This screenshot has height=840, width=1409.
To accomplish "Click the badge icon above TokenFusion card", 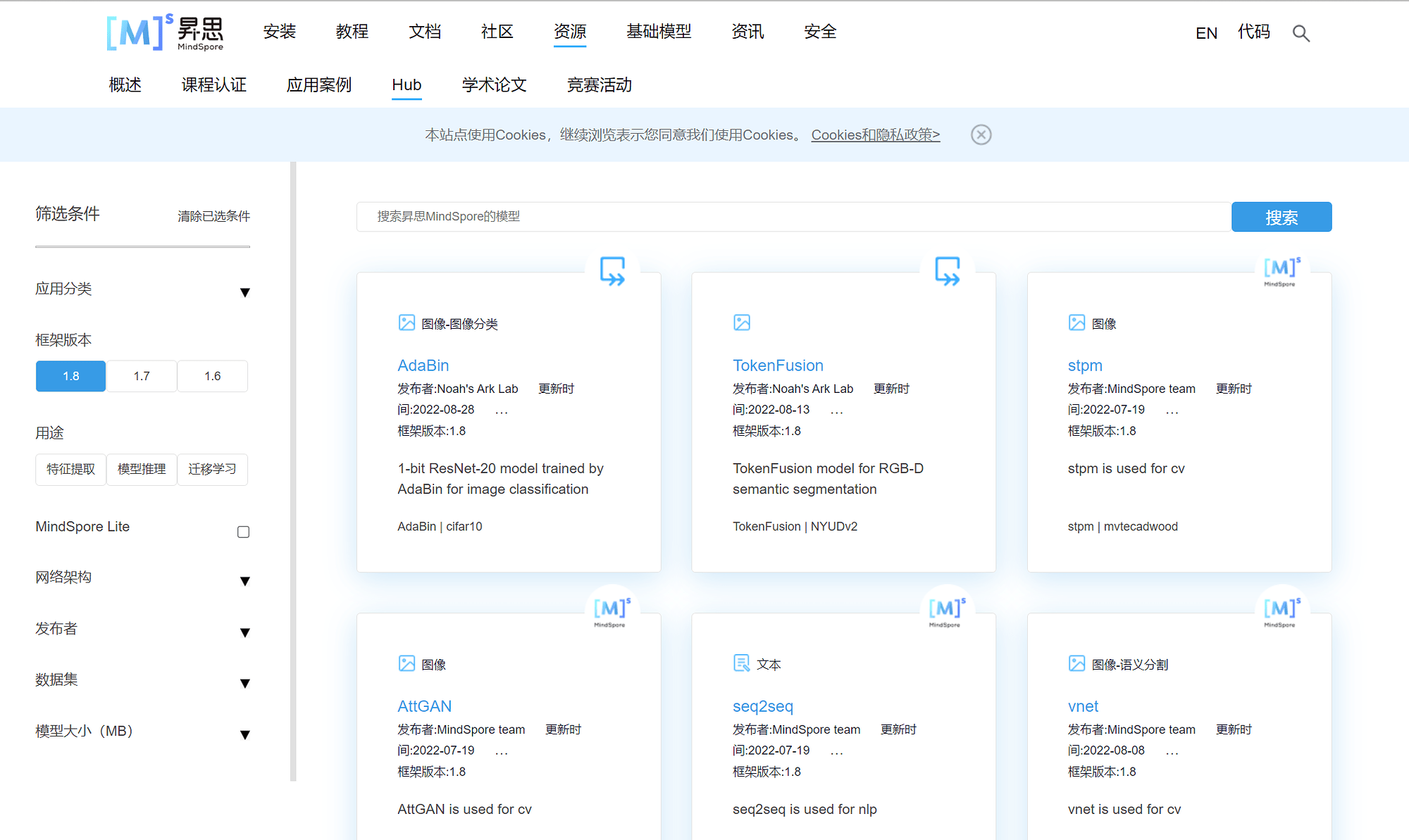I will pyautogui.click(x=947, y=271).
